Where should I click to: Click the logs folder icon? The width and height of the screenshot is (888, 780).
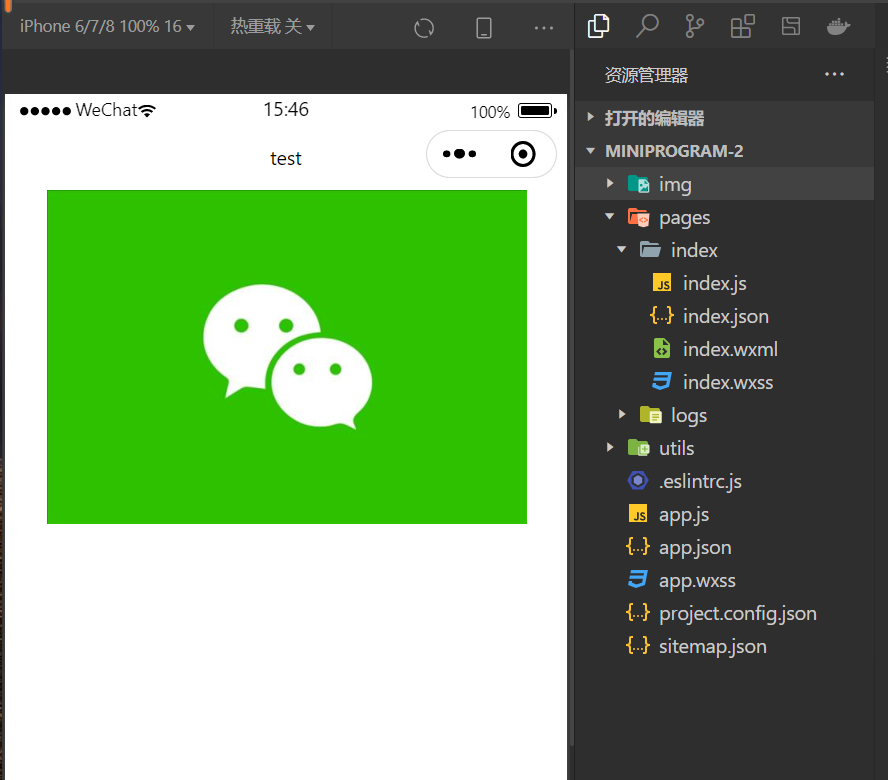pos(650,415)
